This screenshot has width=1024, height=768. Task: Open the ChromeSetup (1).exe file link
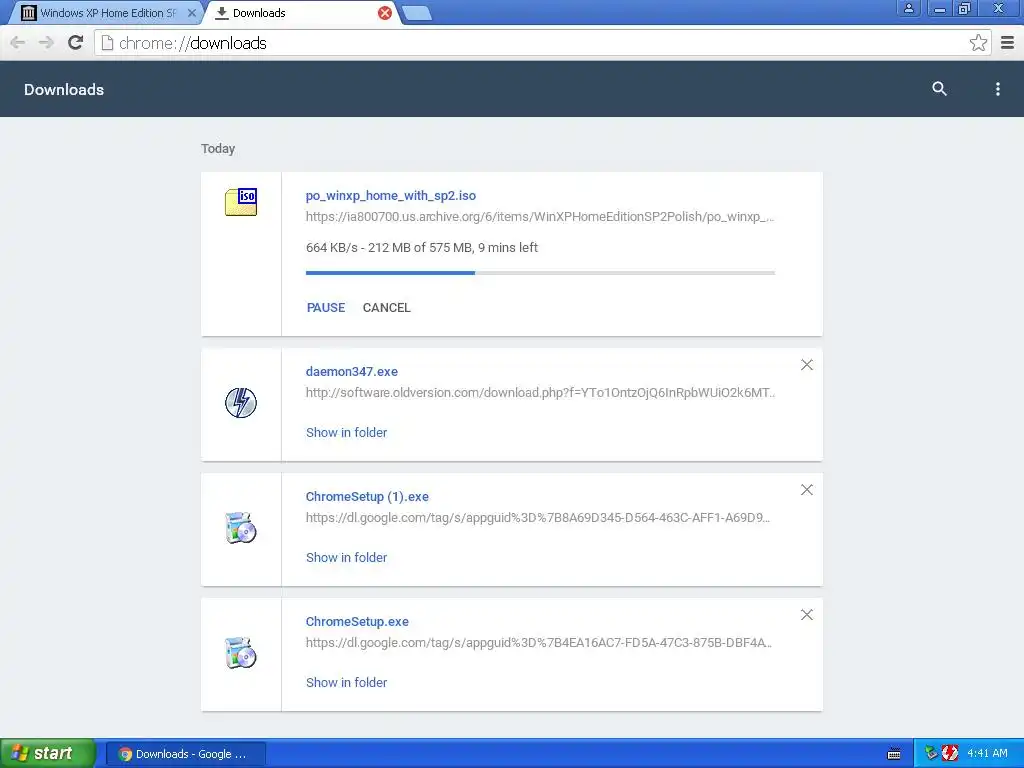click(367, 496)
